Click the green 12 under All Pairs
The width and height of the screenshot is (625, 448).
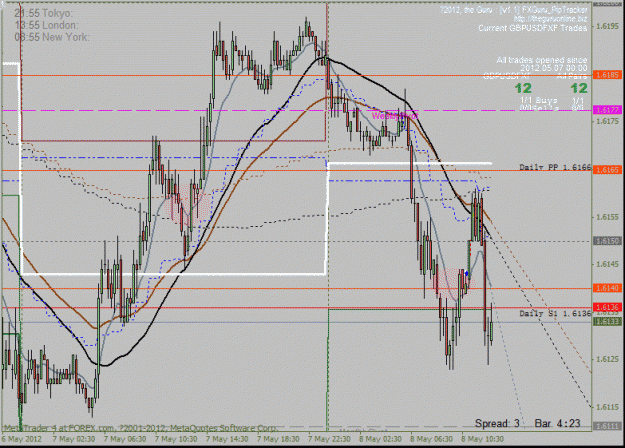pyautogui.click(x=579, y=88)
